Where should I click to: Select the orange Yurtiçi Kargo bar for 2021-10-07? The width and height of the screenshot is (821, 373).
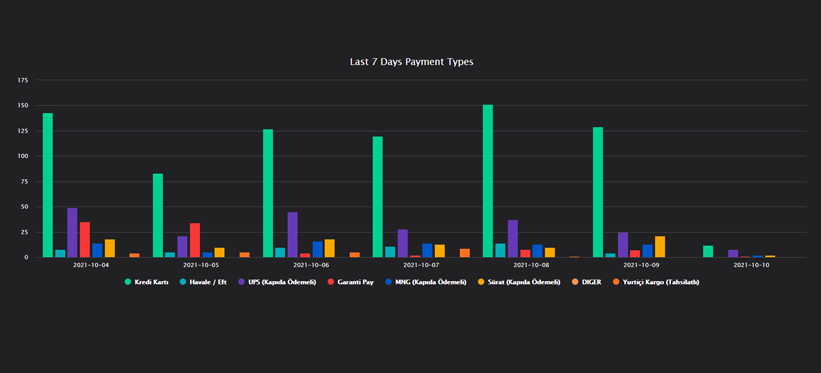click(x=465, y=253)
